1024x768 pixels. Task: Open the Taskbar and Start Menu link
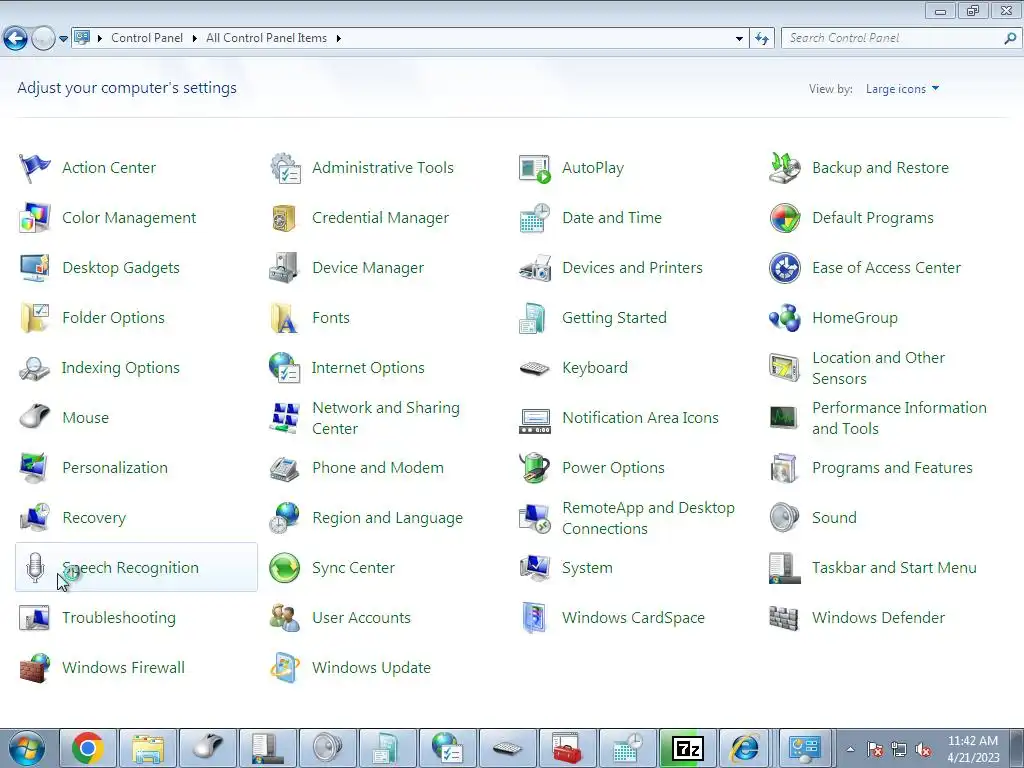pyautogui.click(x=894, y=568)
